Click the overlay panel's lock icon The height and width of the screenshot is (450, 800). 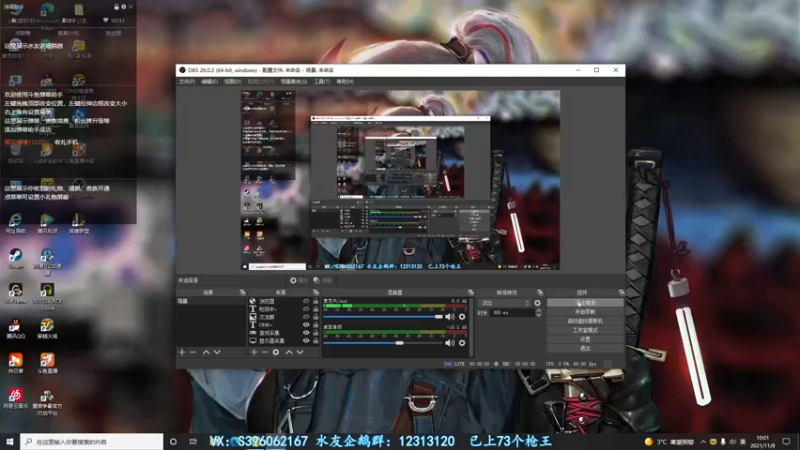click(116, 7)
